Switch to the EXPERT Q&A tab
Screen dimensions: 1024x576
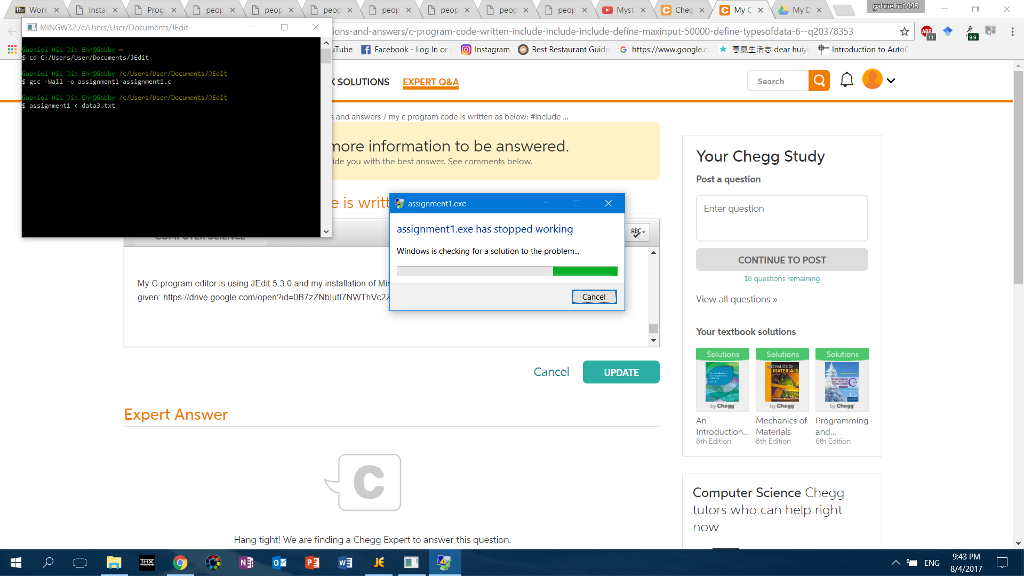430,83
